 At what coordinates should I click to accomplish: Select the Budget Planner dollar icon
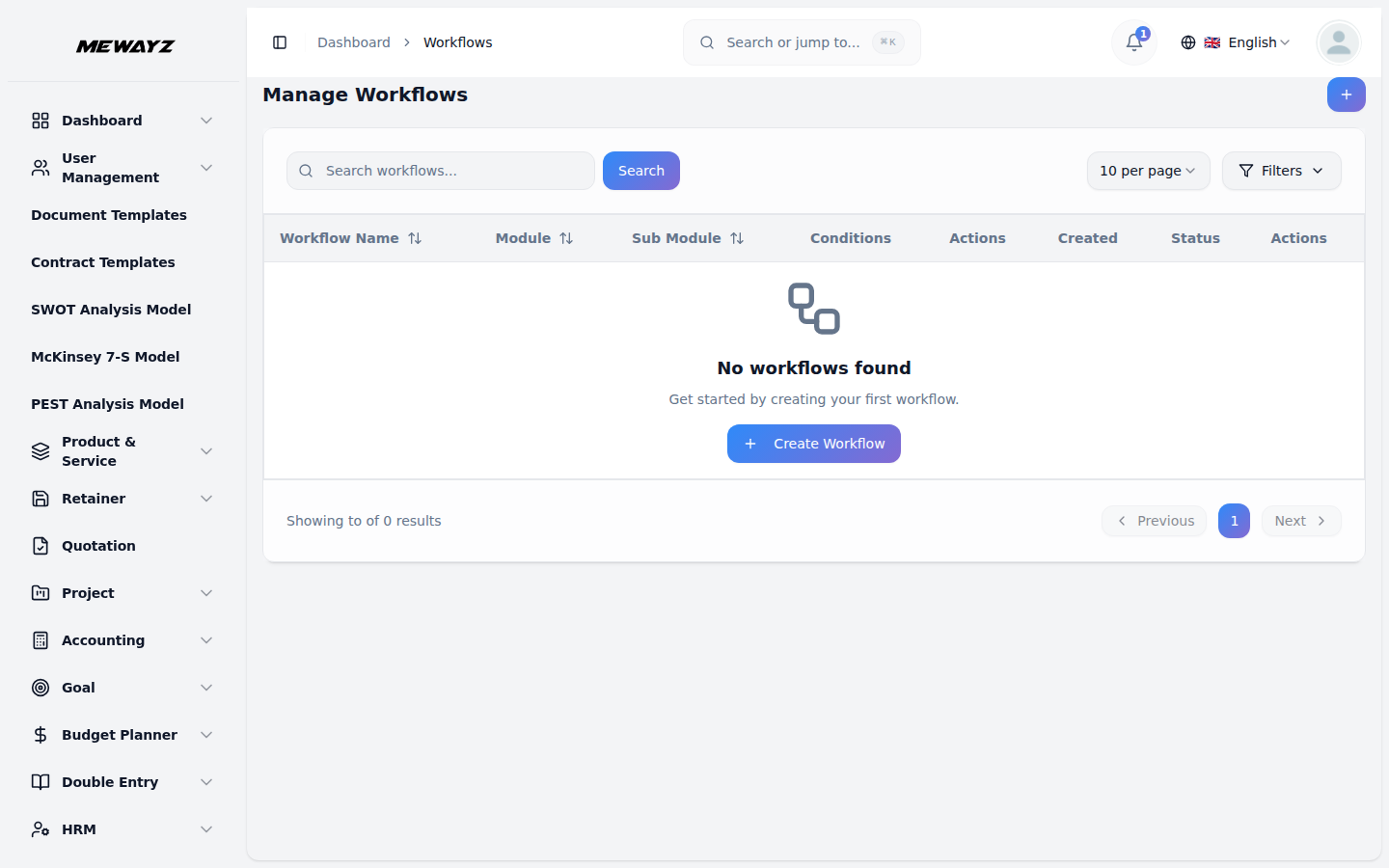(40, 734)
